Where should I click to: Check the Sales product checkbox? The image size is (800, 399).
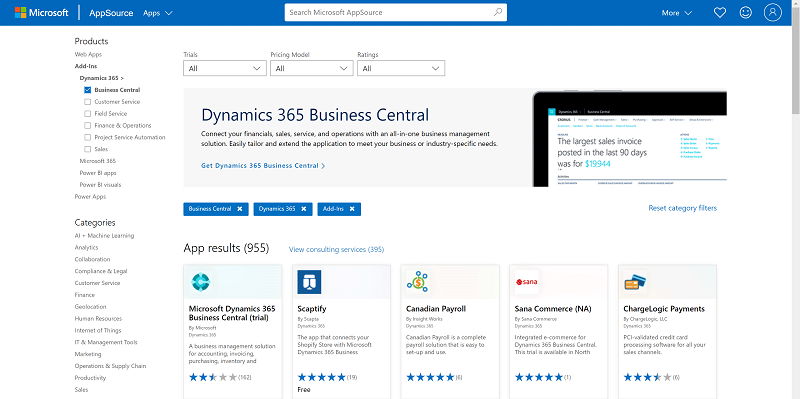tap(87, 149)
